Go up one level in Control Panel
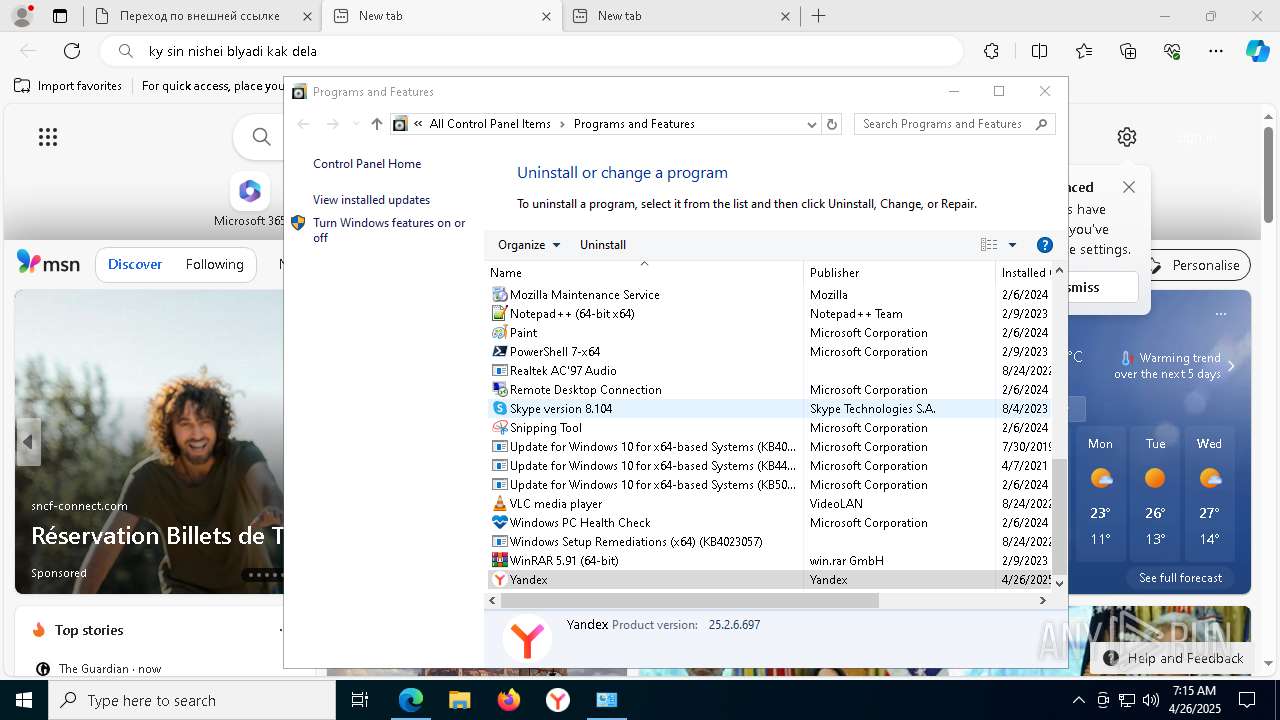 coord(376,124)
